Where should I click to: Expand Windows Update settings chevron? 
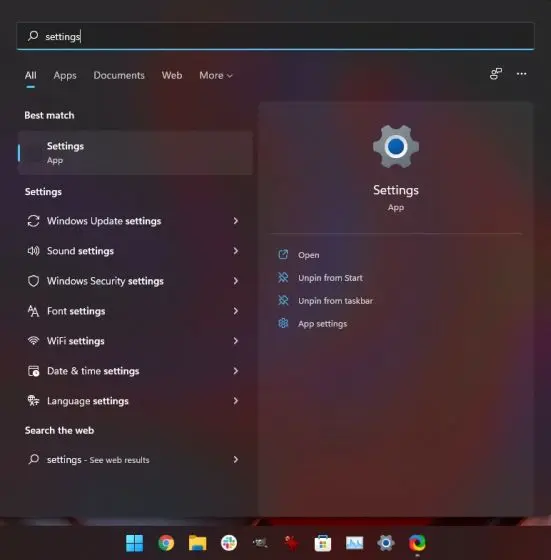[236, 221]
